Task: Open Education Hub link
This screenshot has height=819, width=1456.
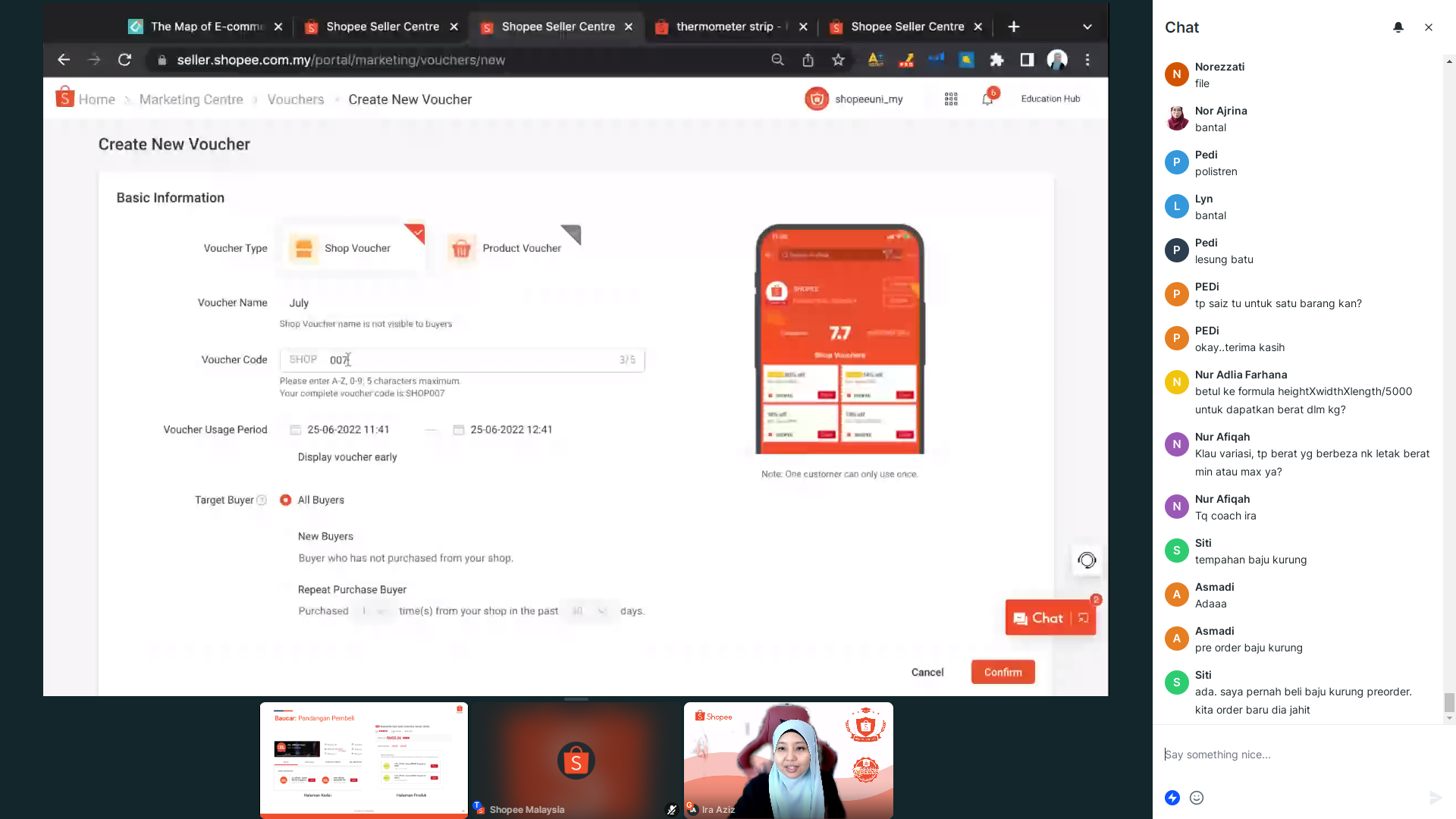Action: click(x=1050, y=99)
